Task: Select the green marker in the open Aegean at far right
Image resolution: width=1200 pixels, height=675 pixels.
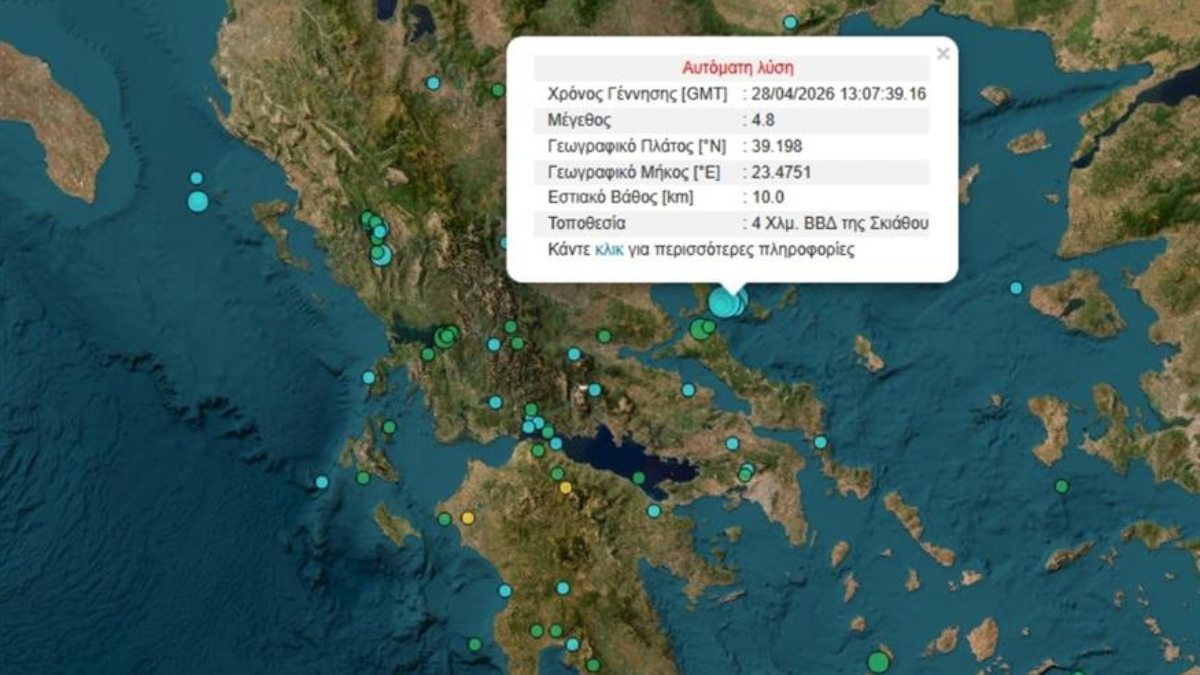Action: point(1061,486)
